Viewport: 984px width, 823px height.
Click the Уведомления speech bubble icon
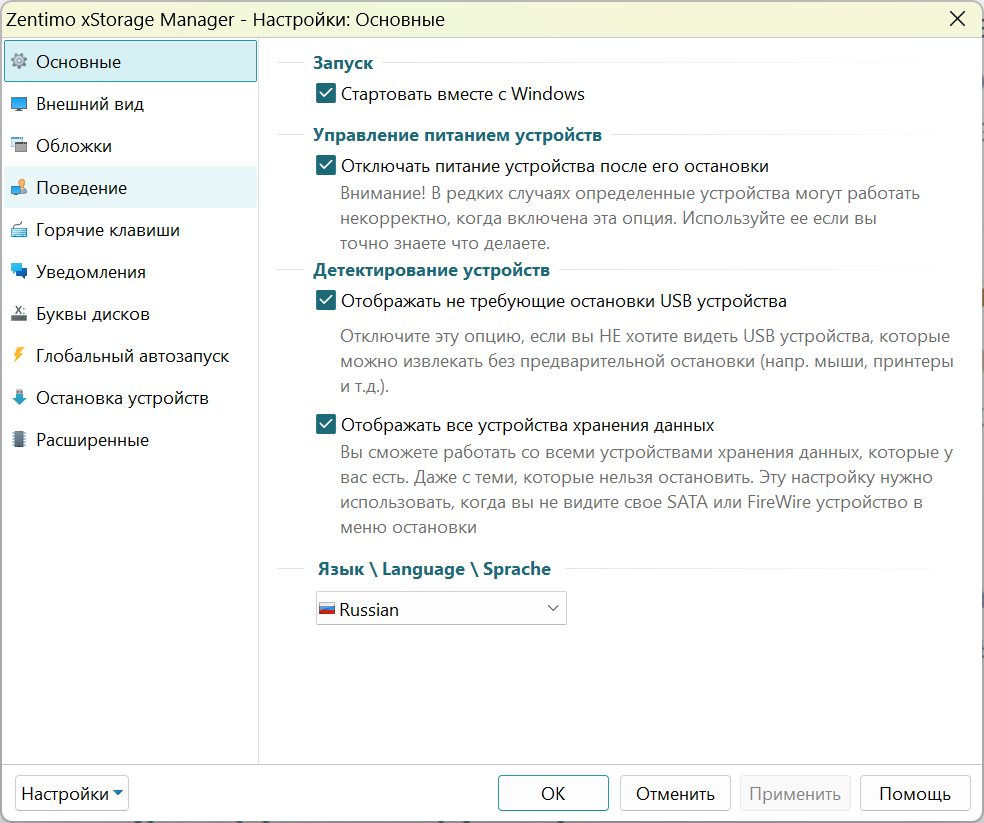[x=19, y=271]
